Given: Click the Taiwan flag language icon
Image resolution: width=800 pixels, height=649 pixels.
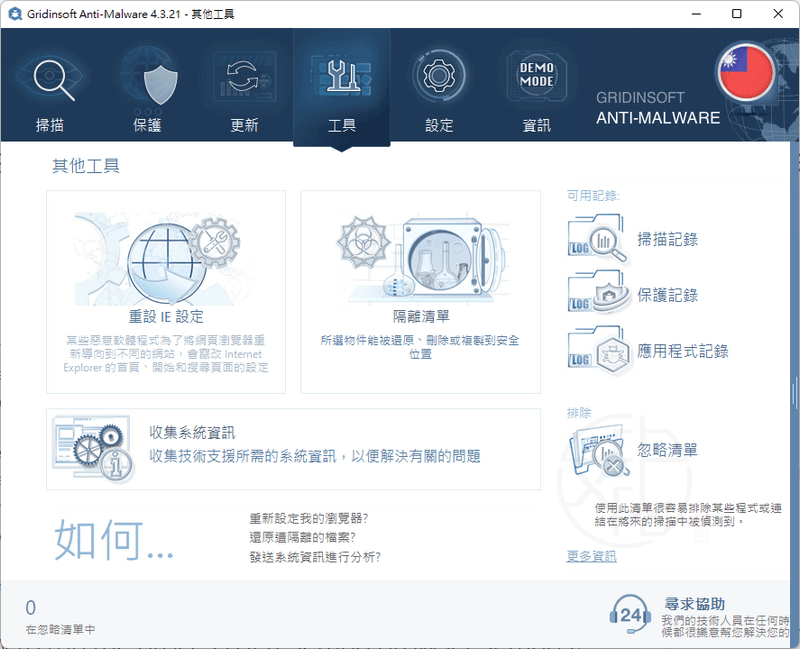Looking at the screenshot, I should pos(746,73).
